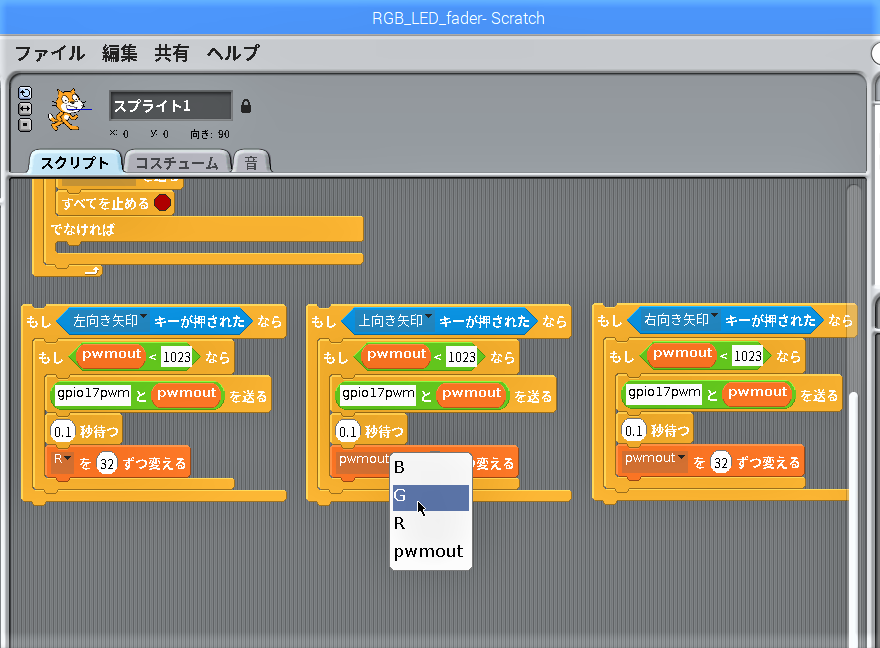The width and height of the screenshot is (880, 648).
Task: Pick pwmout in the variable popup list
Action: tap(430, 551)
